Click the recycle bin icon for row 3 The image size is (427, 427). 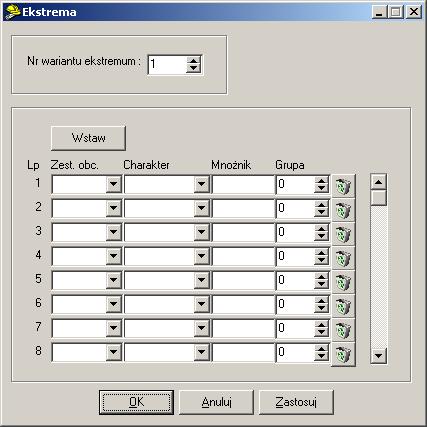343,234
